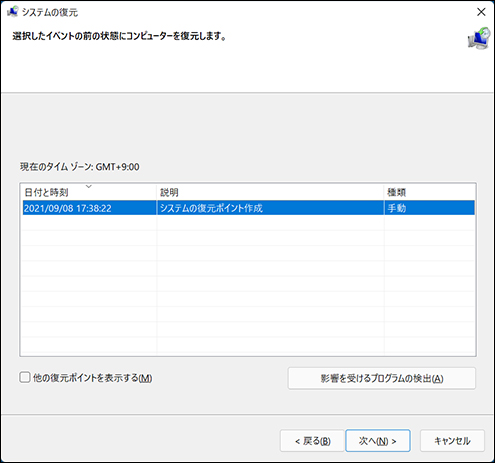The height and width of the screenshot is (463, 495).
Task: Close the システムの復元 dialog
Action: coord(481,12)
